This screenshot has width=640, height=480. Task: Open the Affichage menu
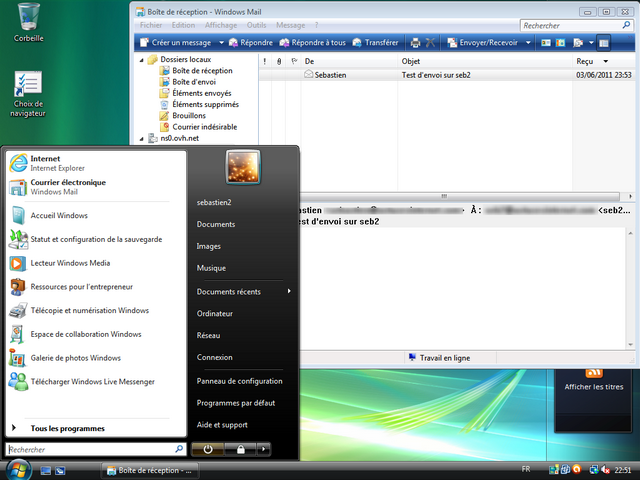[x=221, y=25]
